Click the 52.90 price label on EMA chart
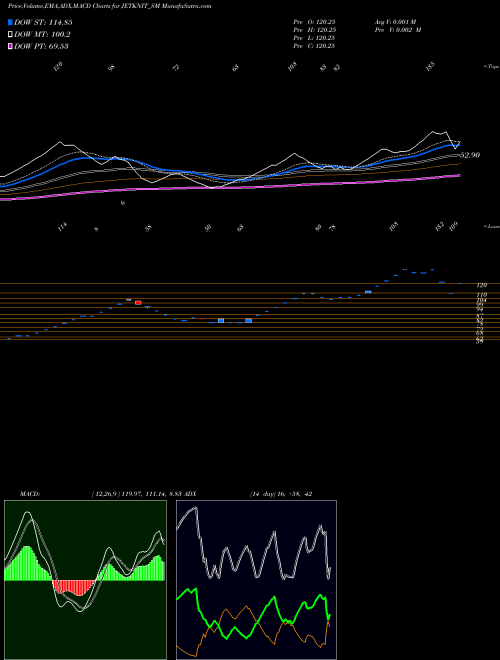This screenshot has width=500, height=660. 470,155
